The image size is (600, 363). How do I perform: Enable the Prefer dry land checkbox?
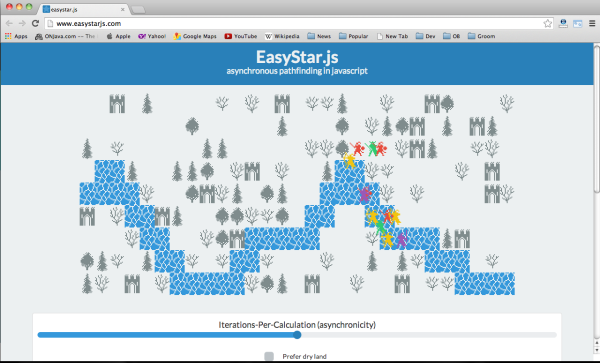tap(269, 356)
